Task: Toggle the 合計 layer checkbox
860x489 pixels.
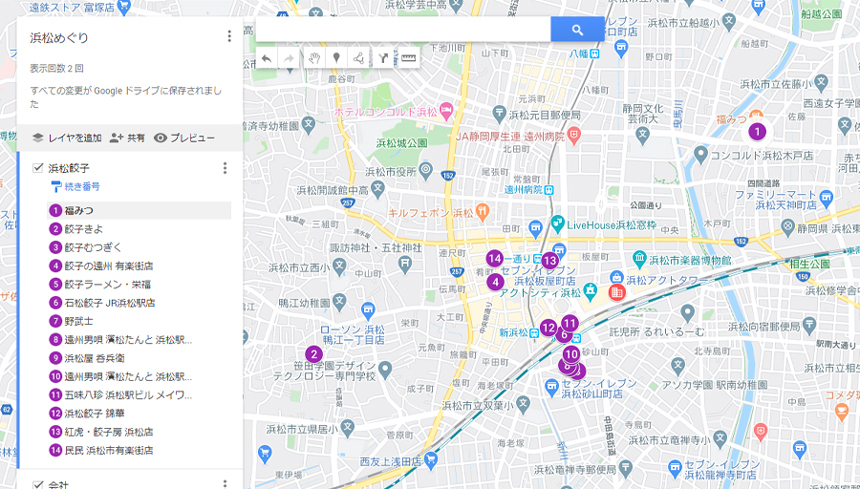Action: coord(38,485)
